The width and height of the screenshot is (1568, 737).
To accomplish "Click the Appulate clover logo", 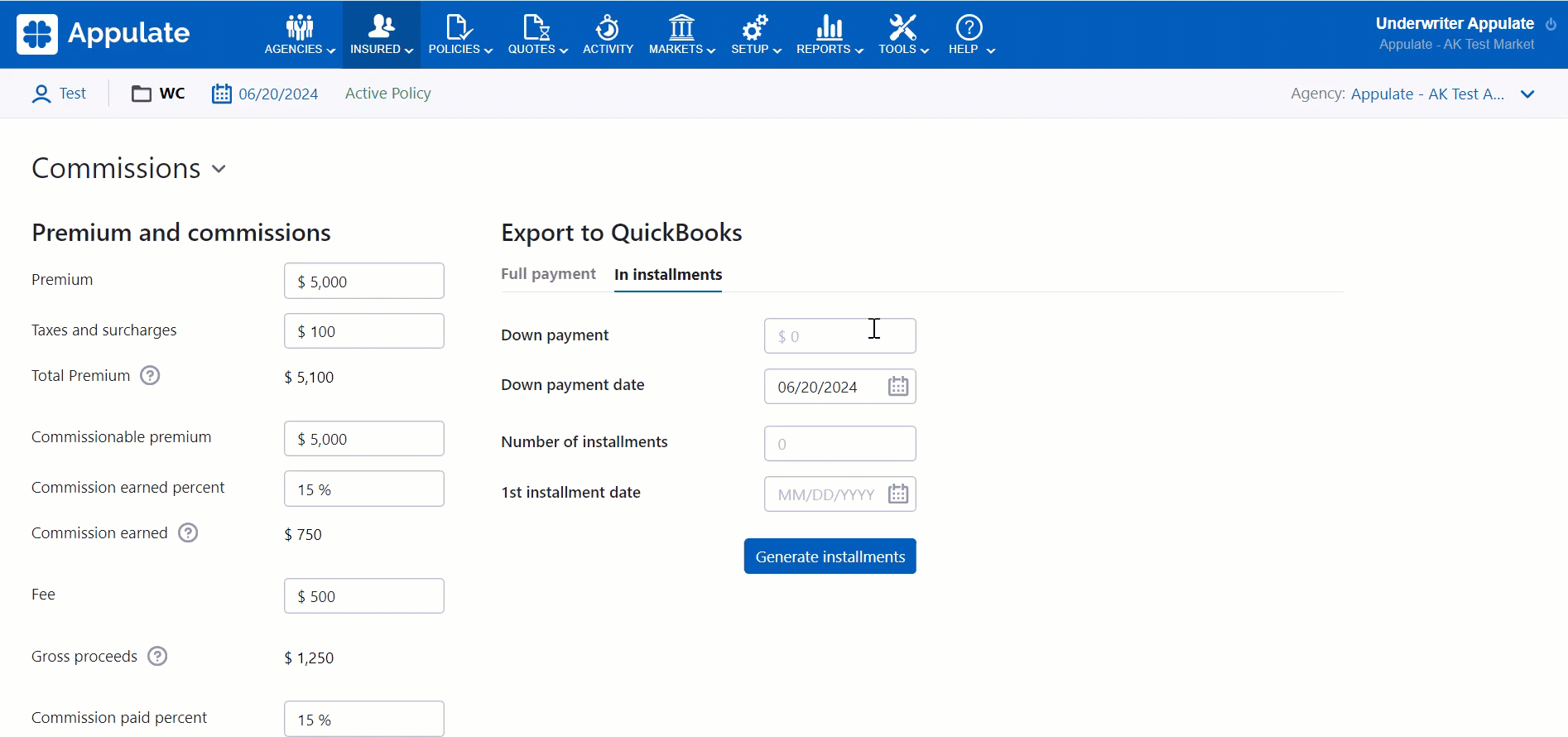I will click(37, 34).
